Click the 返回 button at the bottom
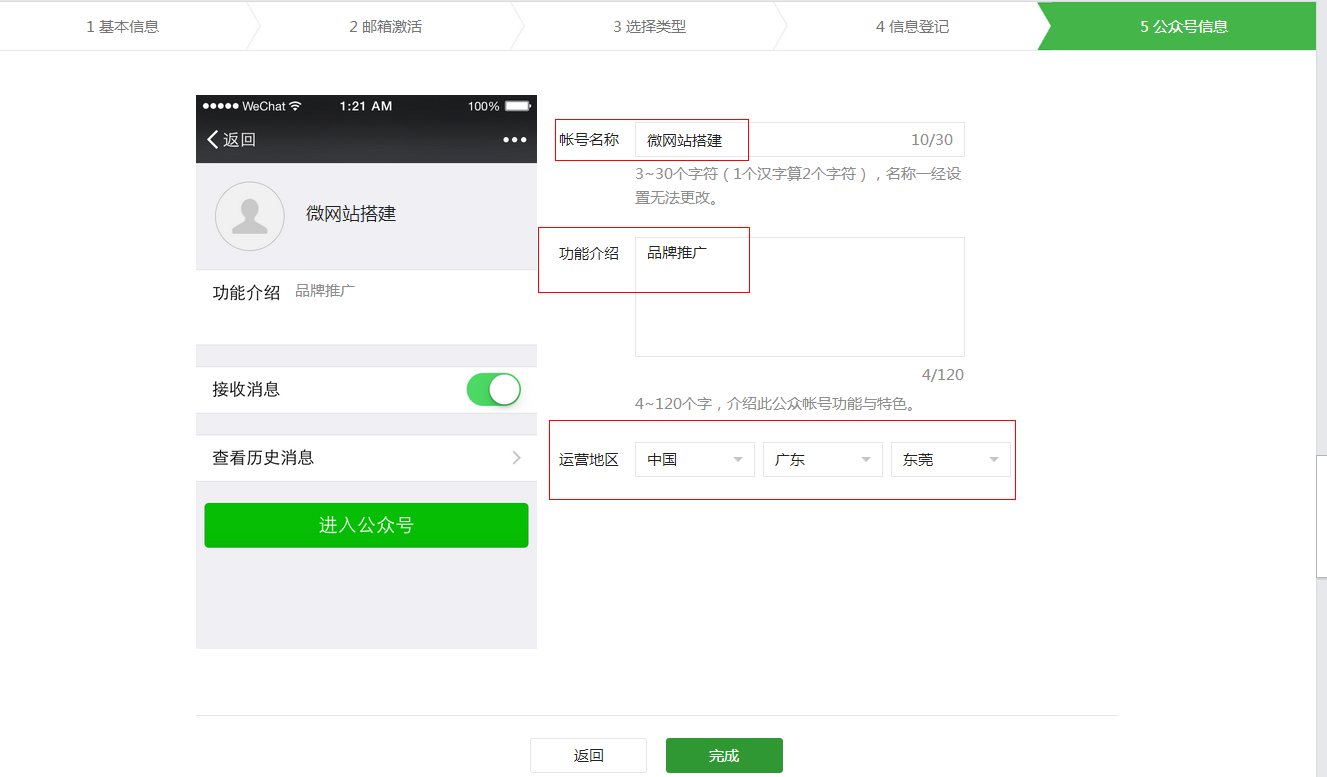 tap(588, 755)
